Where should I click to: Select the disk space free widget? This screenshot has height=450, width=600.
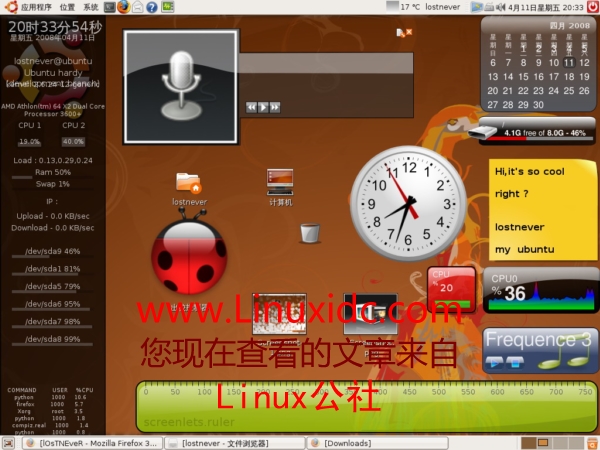pyautogui.click(x=534, y=131)
